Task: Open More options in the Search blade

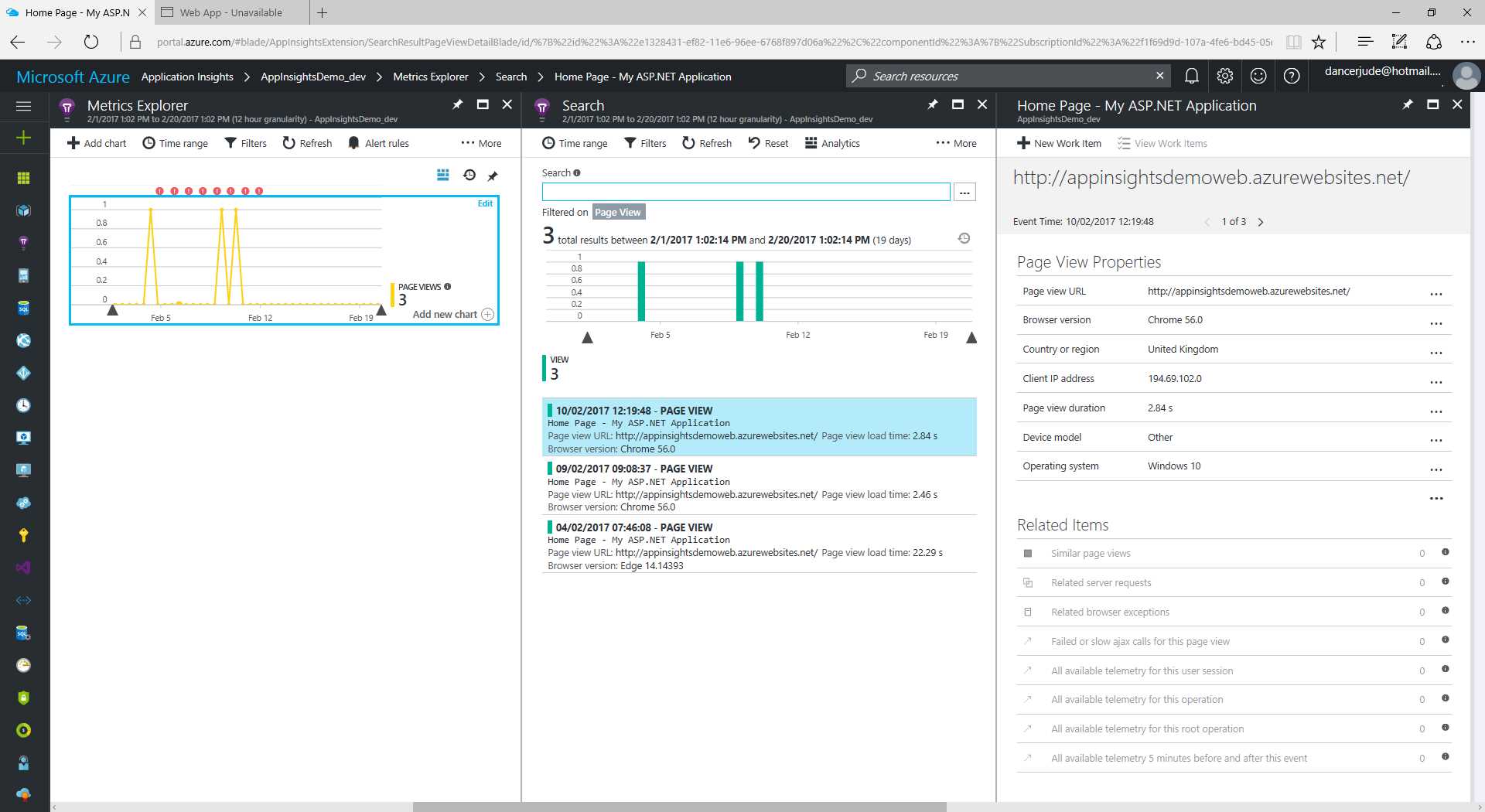Action: tap(956, 143)
